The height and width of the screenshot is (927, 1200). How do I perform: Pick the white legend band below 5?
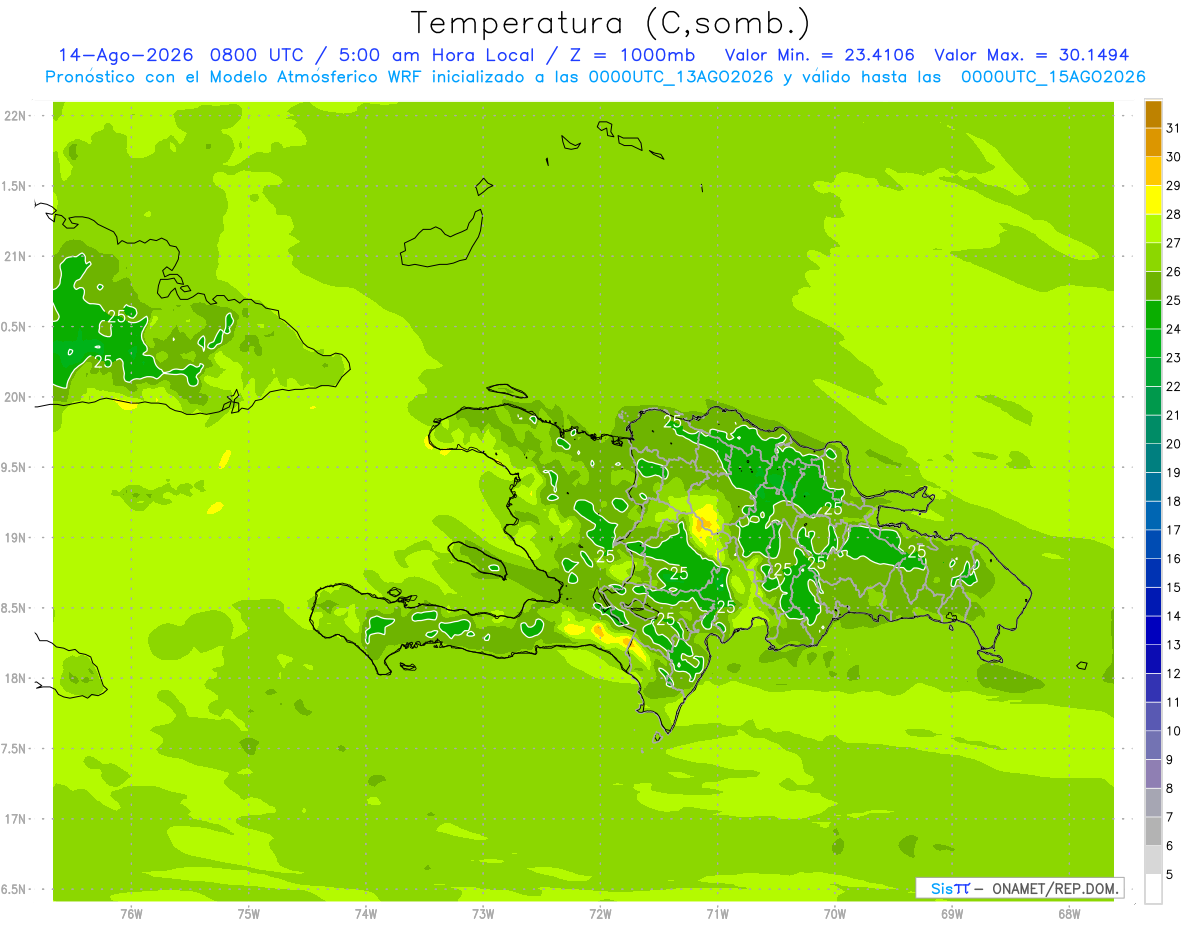point(1153,888)
